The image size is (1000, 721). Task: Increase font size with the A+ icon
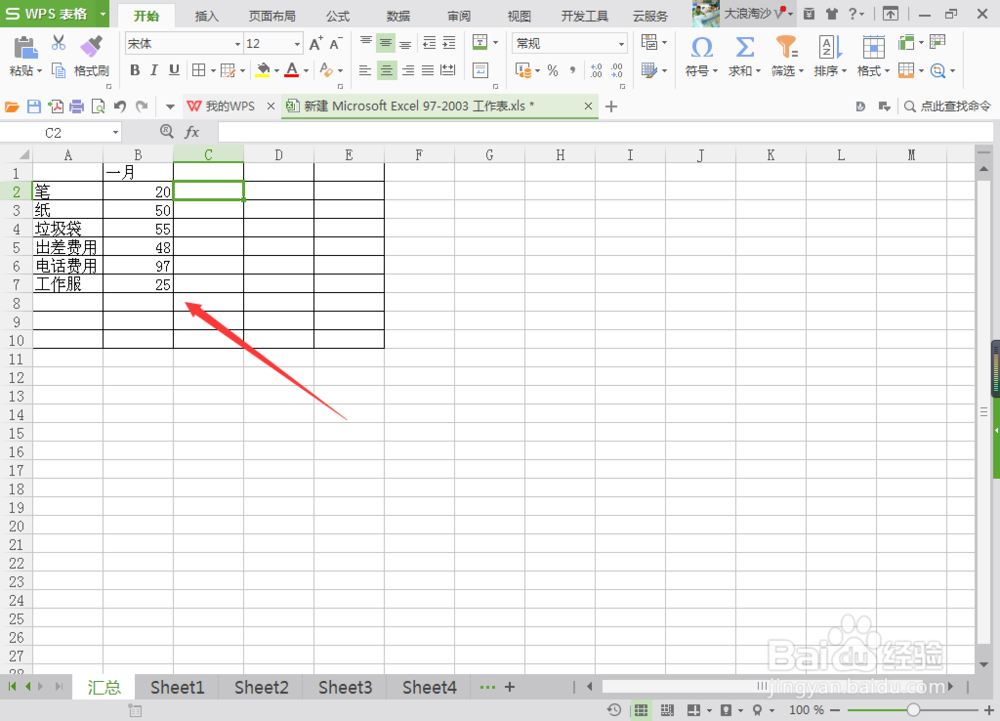(x=316, y=43)
